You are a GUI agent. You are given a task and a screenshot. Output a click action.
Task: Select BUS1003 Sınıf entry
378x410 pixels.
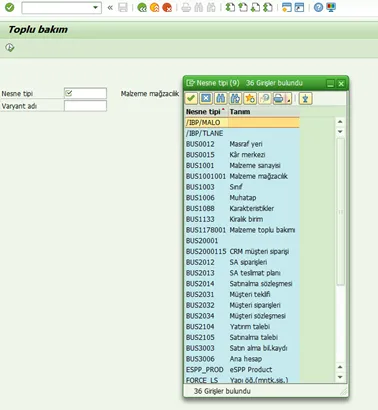[242, 187]
